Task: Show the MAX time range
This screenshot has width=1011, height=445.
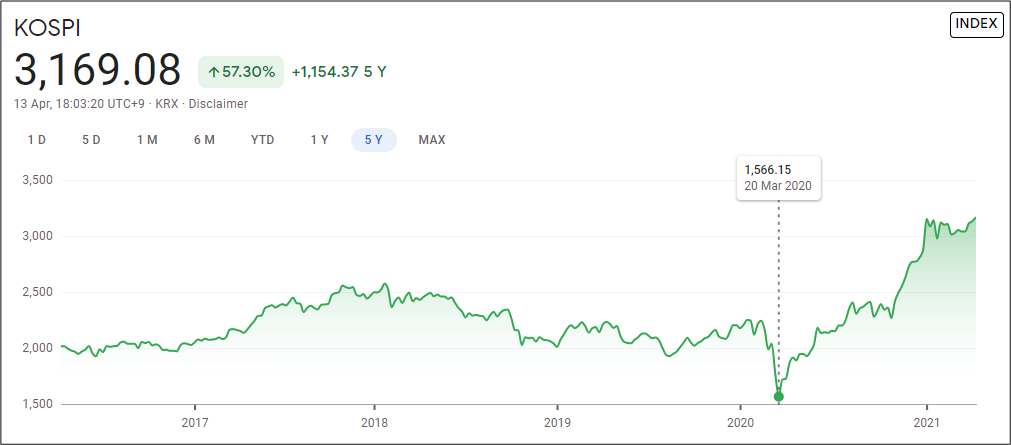Action: pyautogui.click(x=432, y=140)
